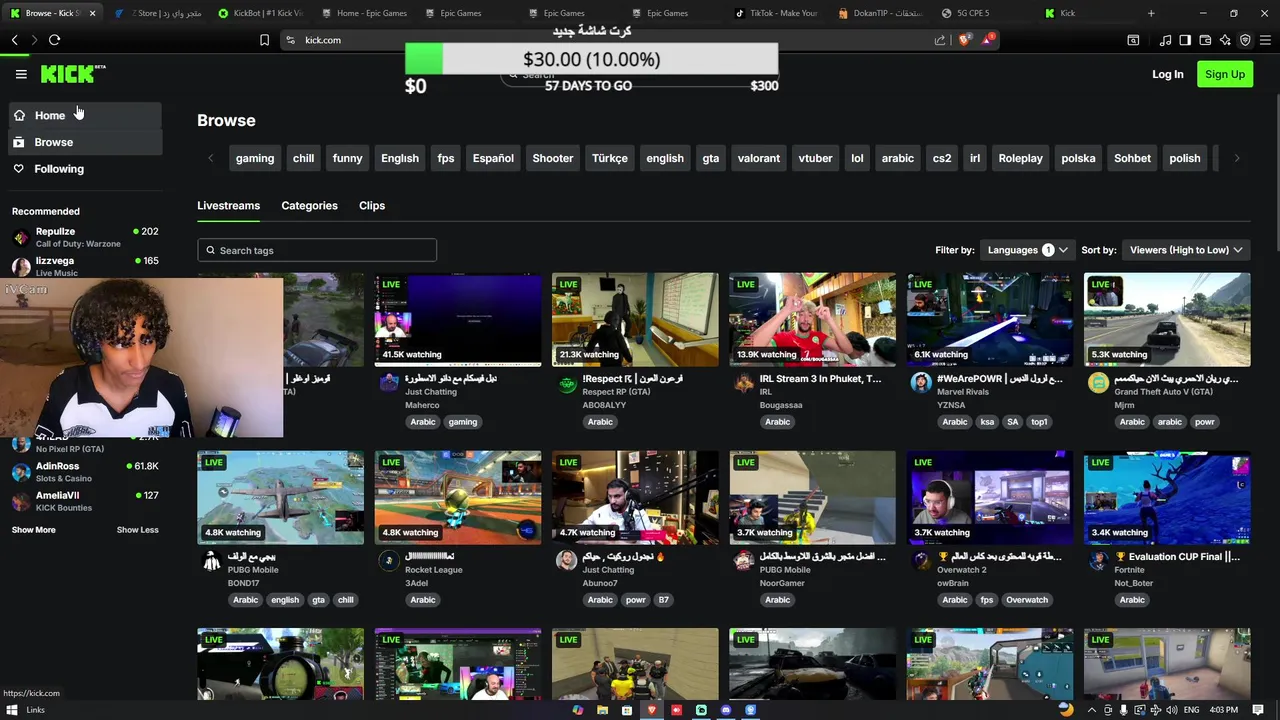
Task: Switch to the Clips tab
Action: coord(372,205)
